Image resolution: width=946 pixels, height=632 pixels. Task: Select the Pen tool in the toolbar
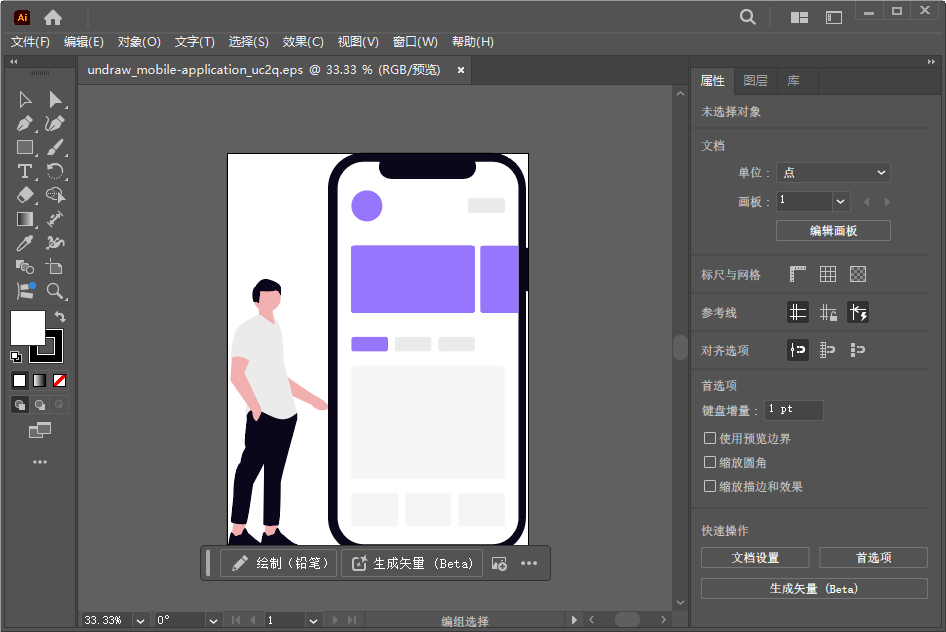[25, 123]
